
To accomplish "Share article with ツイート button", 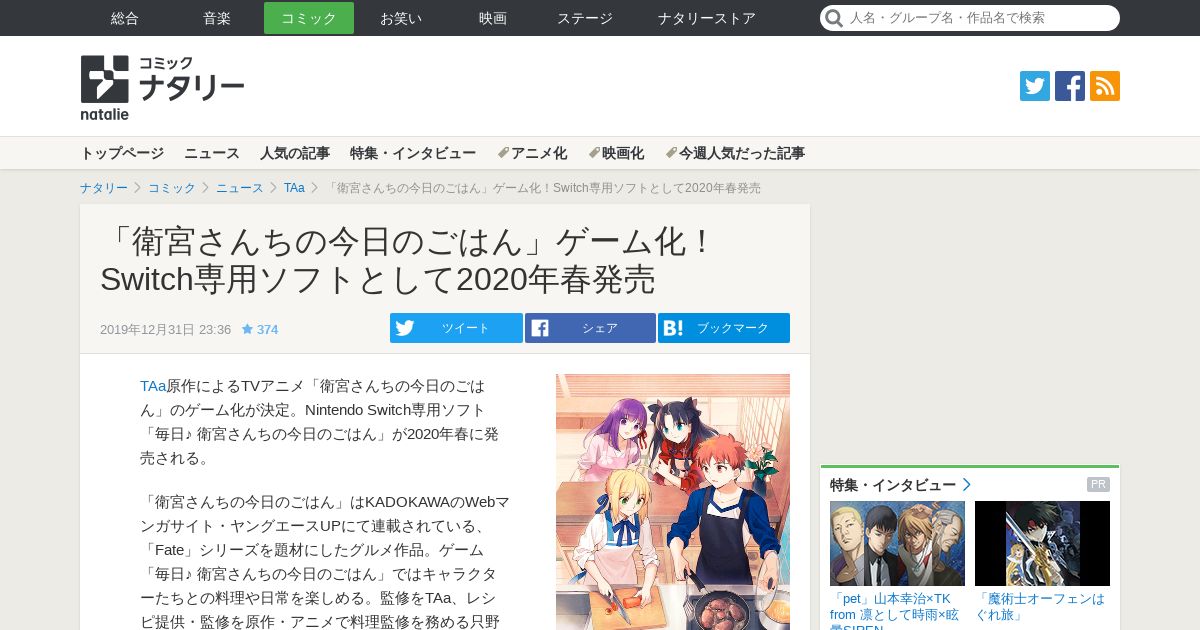I will coord(456,328).
